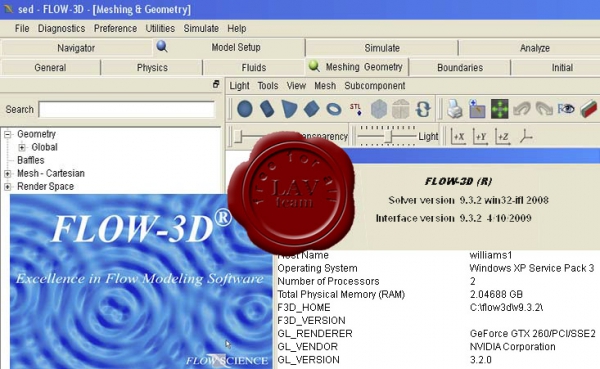The image size is (600, 369).
Task: Switch to isometric axis view
Action: 526,137
